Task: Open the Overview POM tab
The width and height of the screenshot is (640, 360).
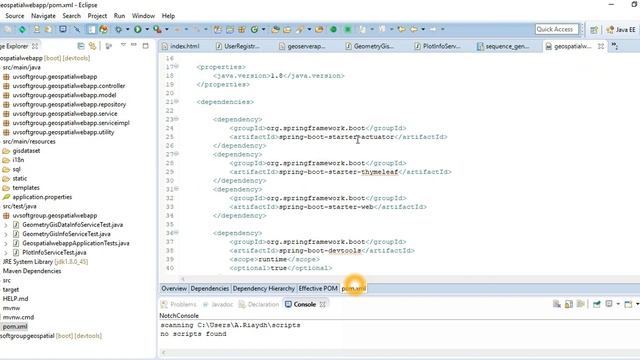Action: (x=174, y=289)
